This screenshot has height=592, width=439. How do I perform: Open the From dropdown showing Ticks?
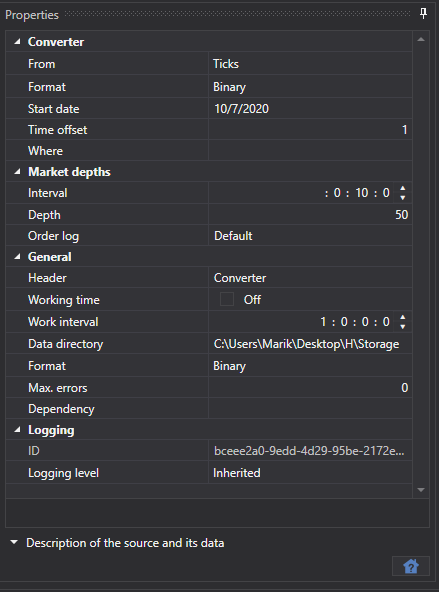coord(310,64)
